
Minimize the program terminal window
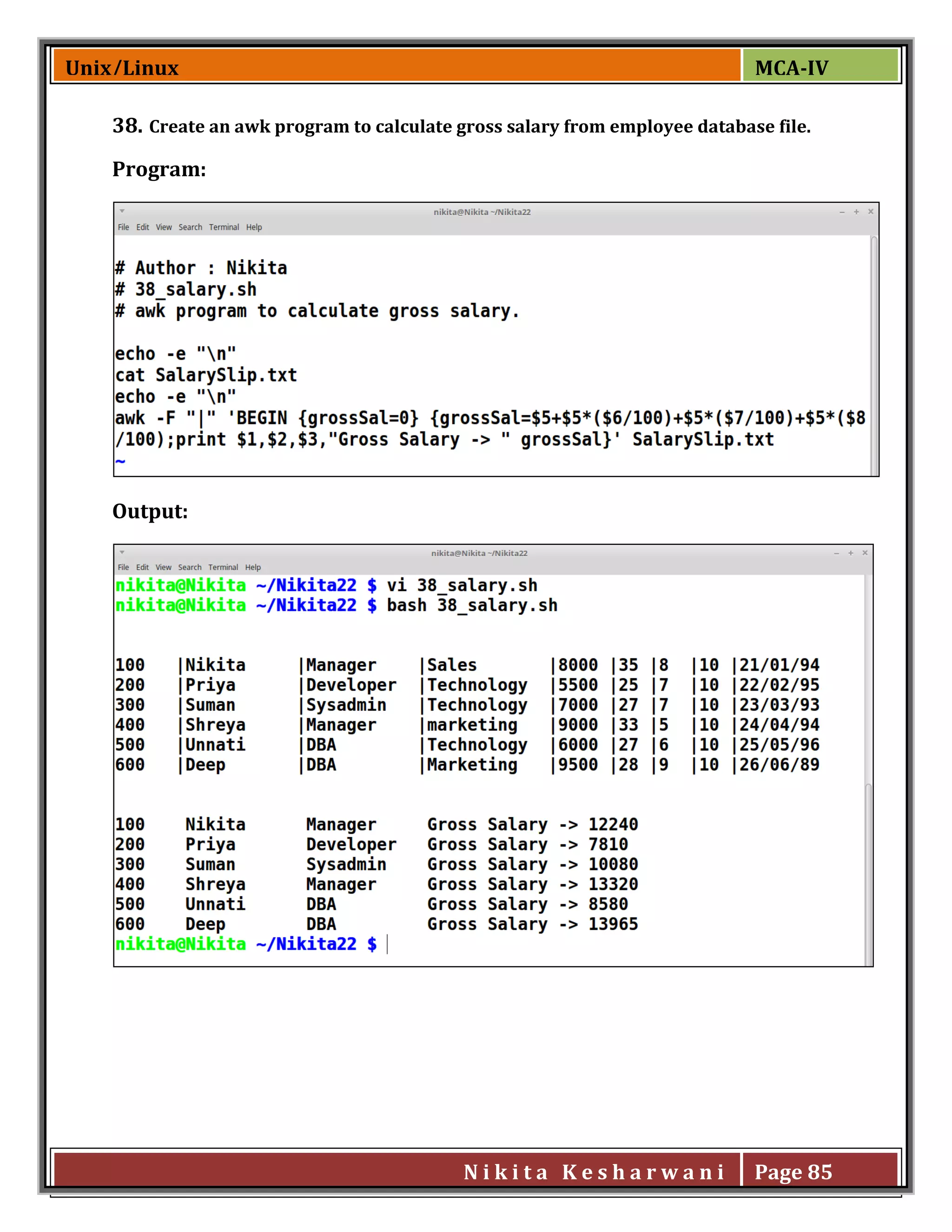(842, 212)
